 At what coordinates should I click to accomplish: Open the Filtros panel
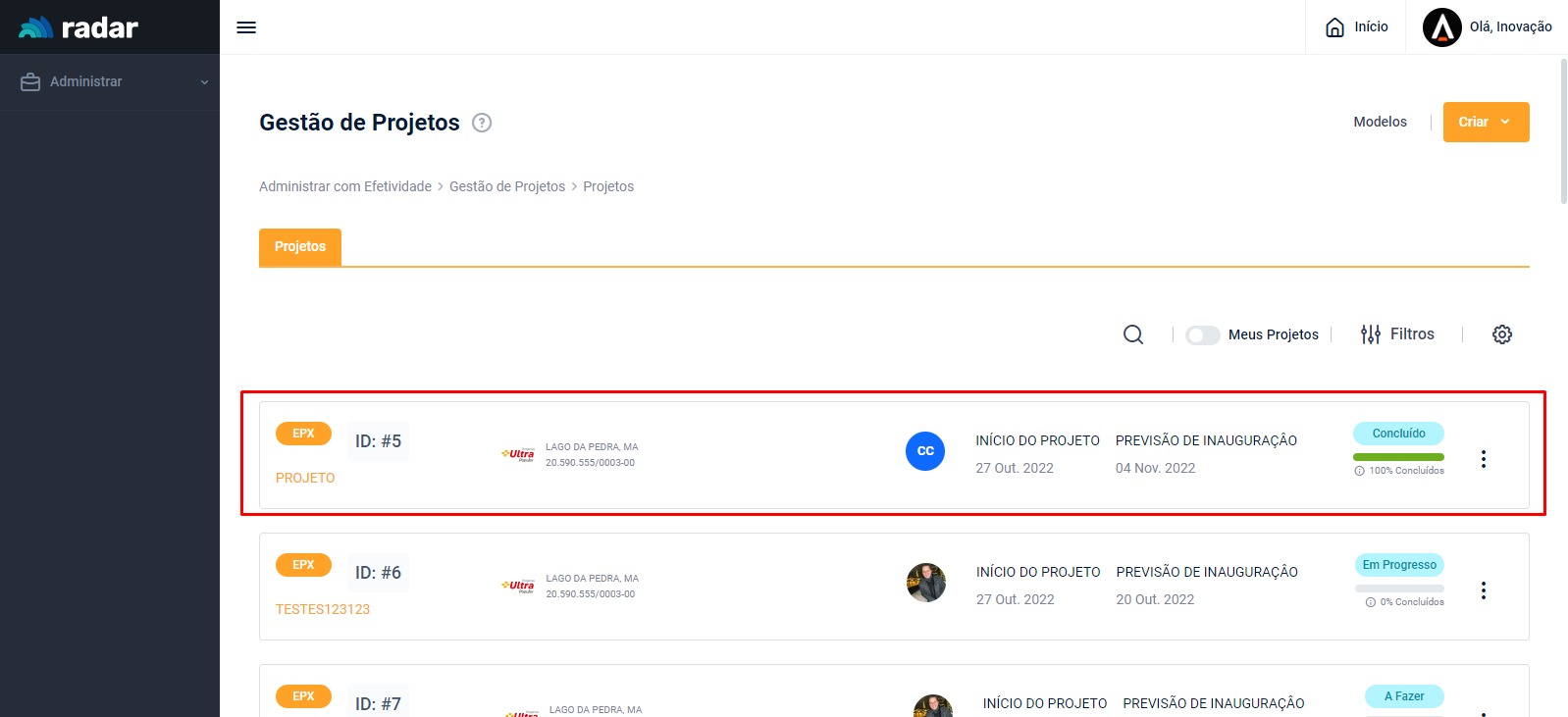click(1397, 334)
